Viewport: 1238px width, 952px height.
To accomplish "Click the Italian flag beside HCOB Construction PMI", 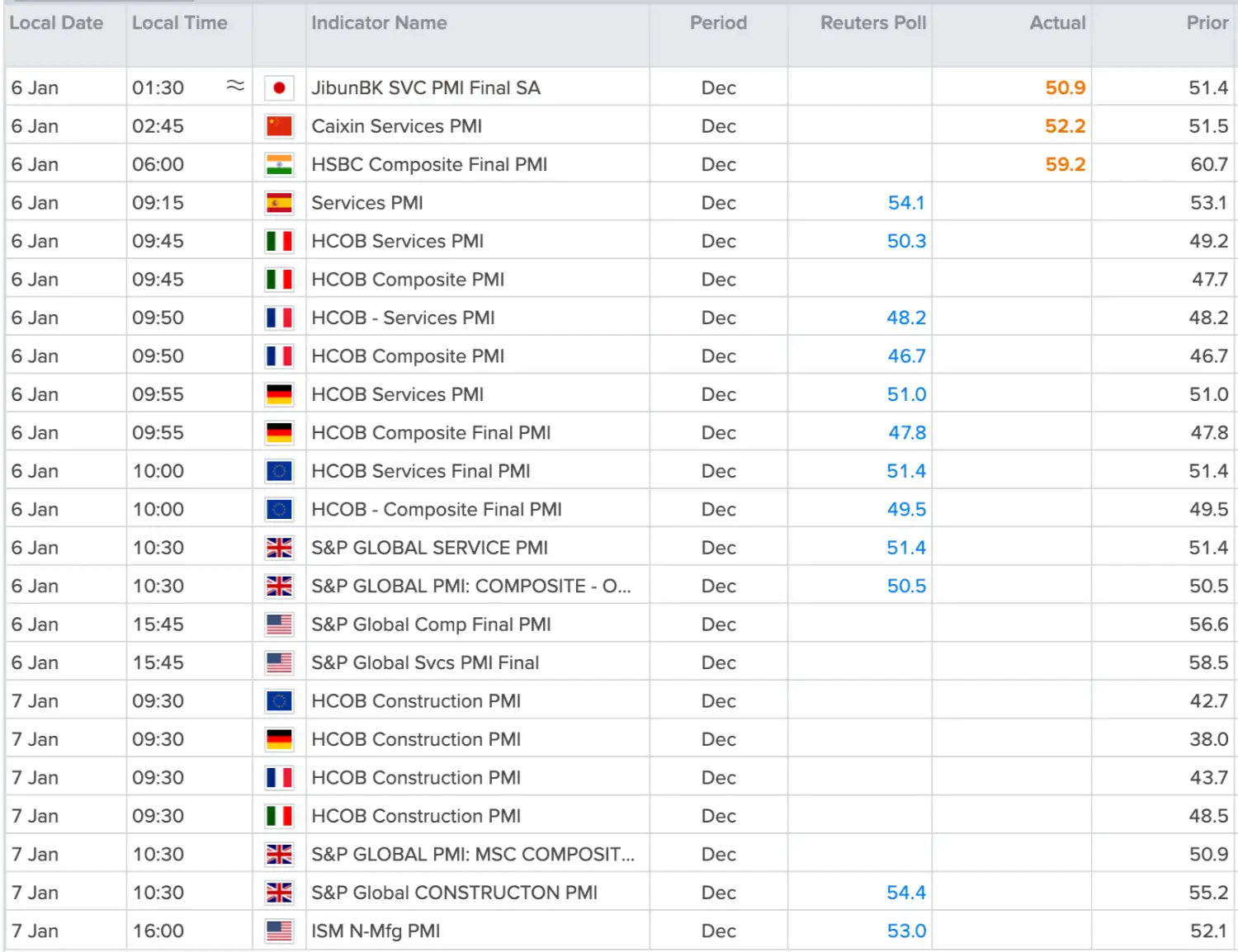I will coord(279,817).
